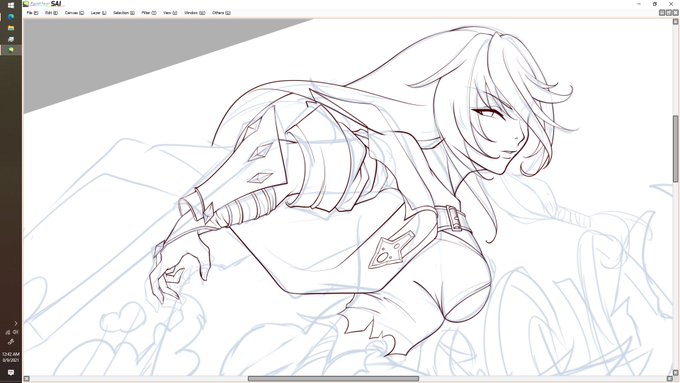
Task: Open the network status tray icon
Action: pyautogui.click(x=8, y=332)
